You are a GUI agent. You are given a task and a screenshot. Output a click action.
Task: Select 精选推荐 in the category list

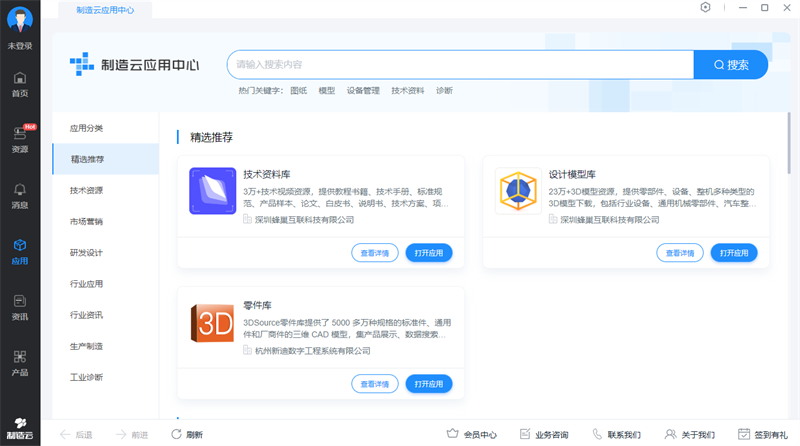point(106,159)
